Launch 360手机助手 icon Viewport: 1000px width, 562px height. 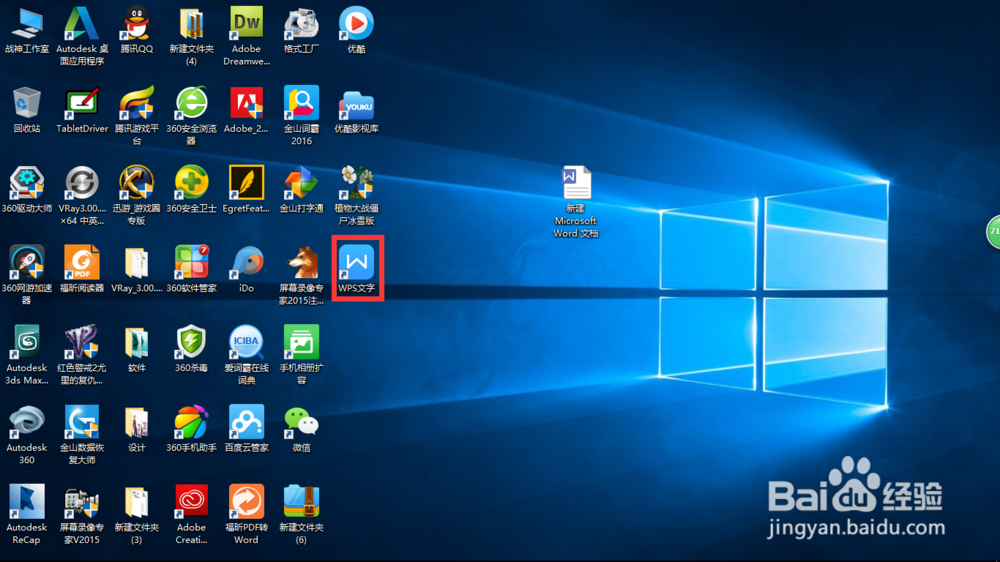pos(191,423)
